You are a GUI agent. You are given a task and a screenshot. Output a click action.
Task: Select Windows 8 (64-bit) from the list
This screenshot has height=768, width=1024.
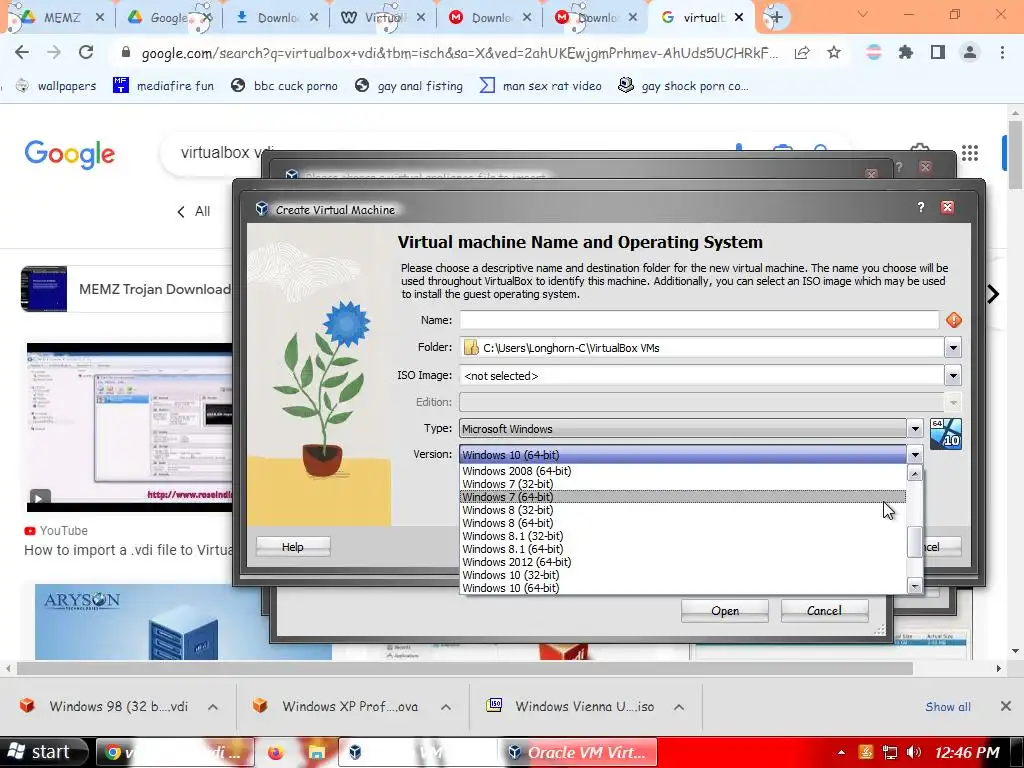tap(683, 523)
